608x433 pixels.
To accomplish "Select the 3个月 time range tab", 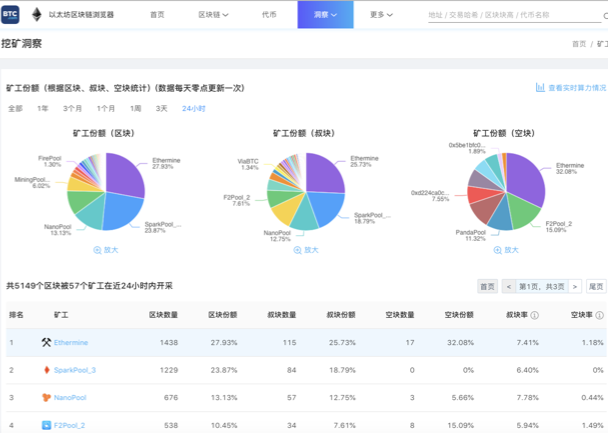I will pyautogui.click(x=73, y=109).
